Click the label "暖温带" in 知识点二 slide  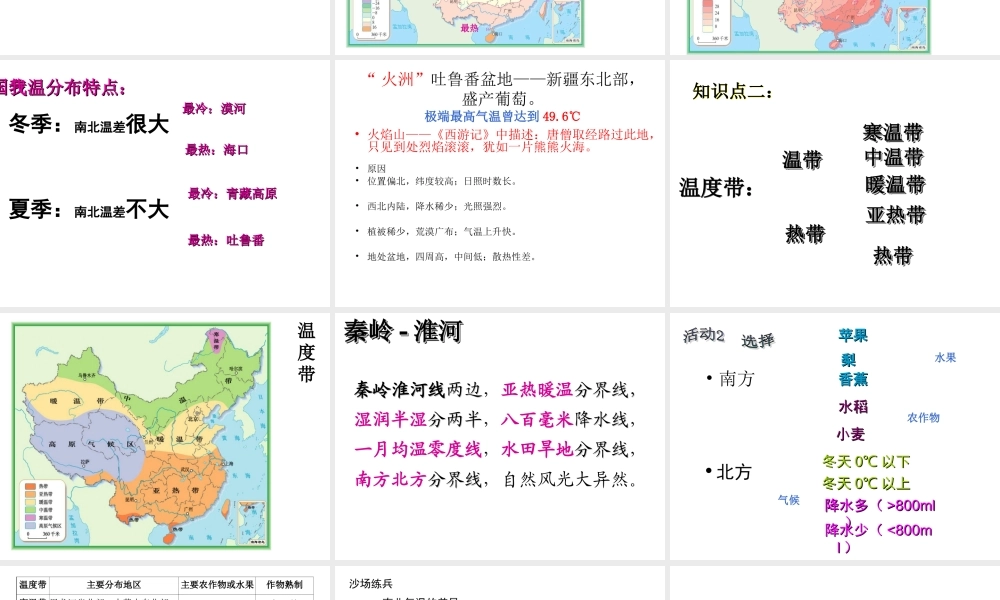pyautogui.click(x=895, y=185)
